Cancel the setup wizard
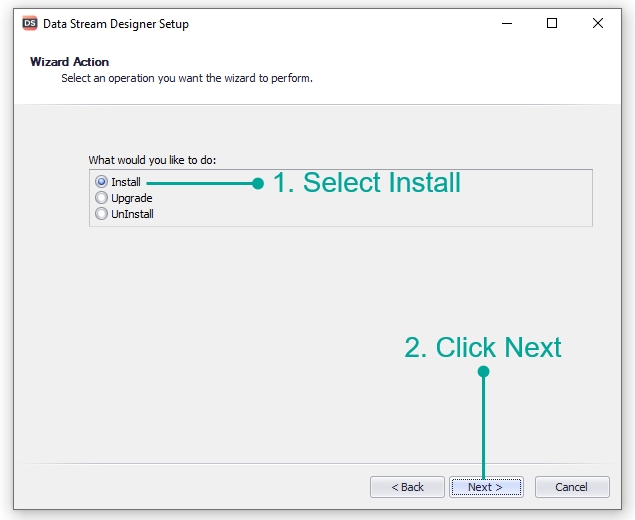The image size is (635, 520). (572, 487)
